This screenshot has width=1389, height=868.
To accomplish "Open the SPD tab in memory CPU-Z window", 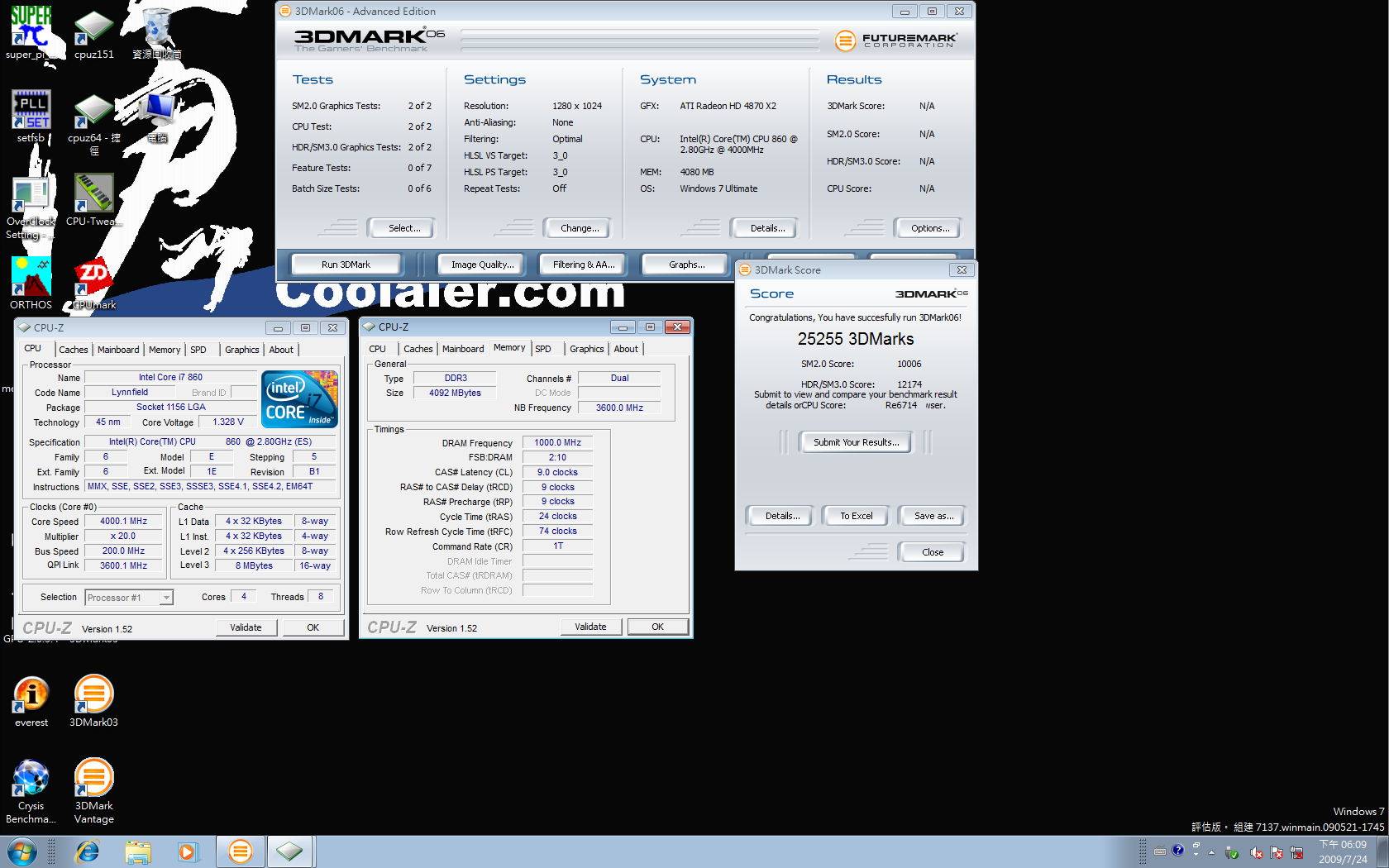I will pos(542,349).
